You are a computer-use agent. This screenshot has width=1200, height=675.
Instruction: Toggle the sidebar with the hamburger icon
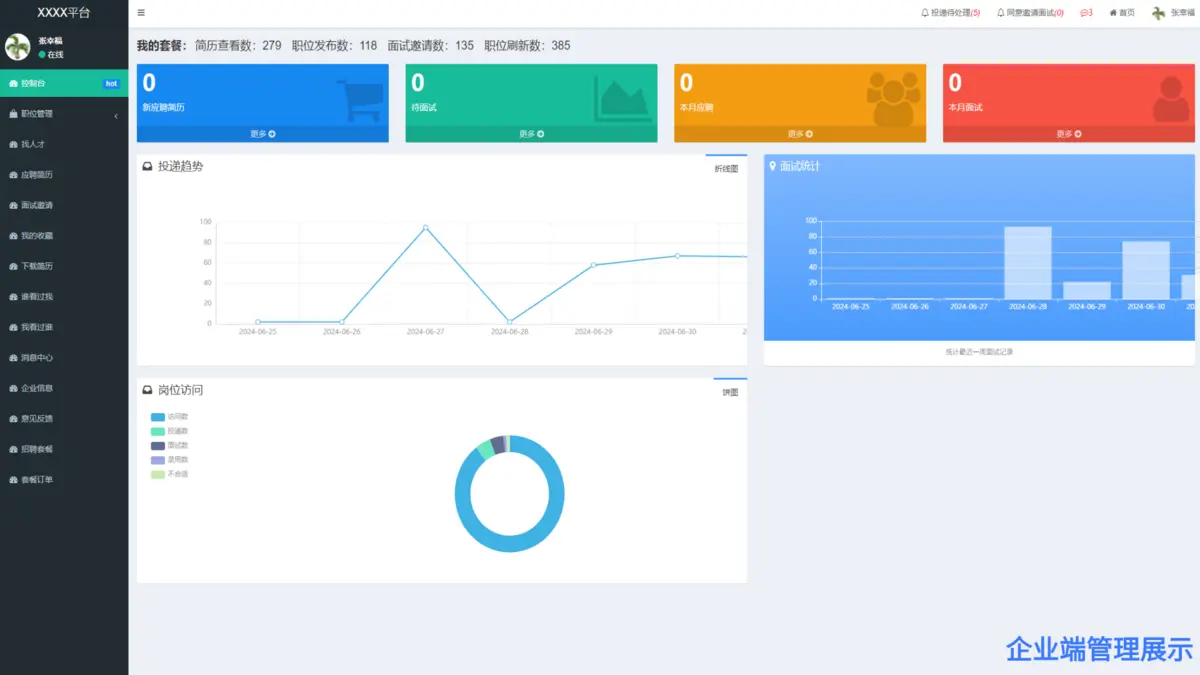pos(141,13)
